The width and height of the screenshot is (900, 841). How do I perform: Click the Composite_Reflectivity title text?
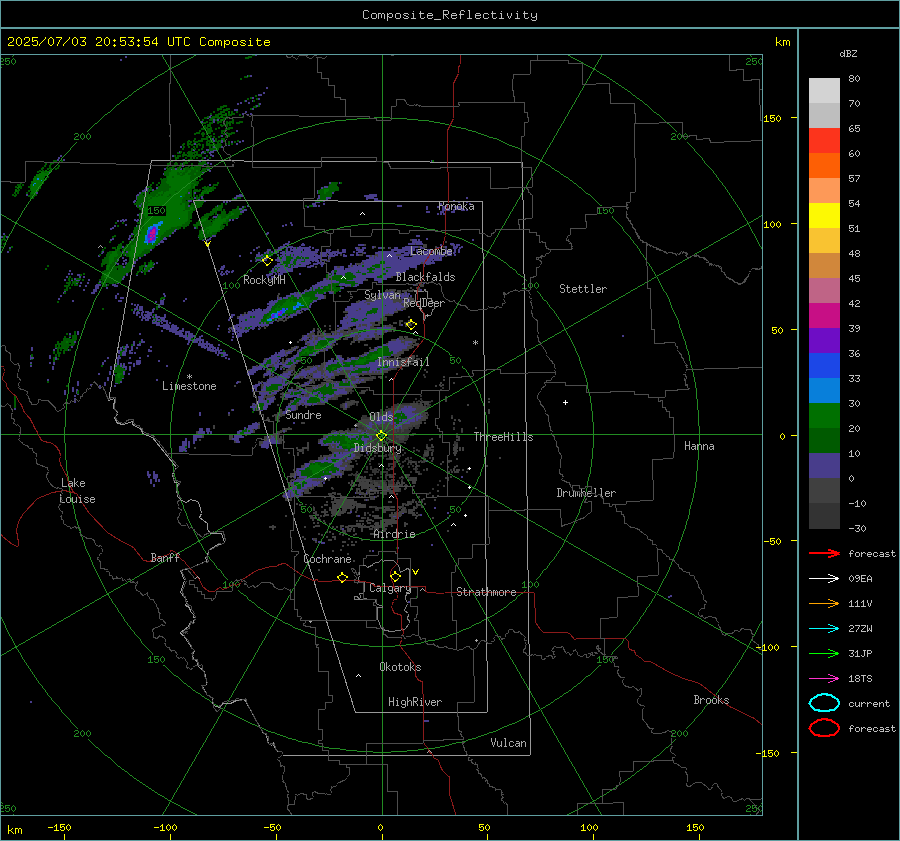[450, 15]
